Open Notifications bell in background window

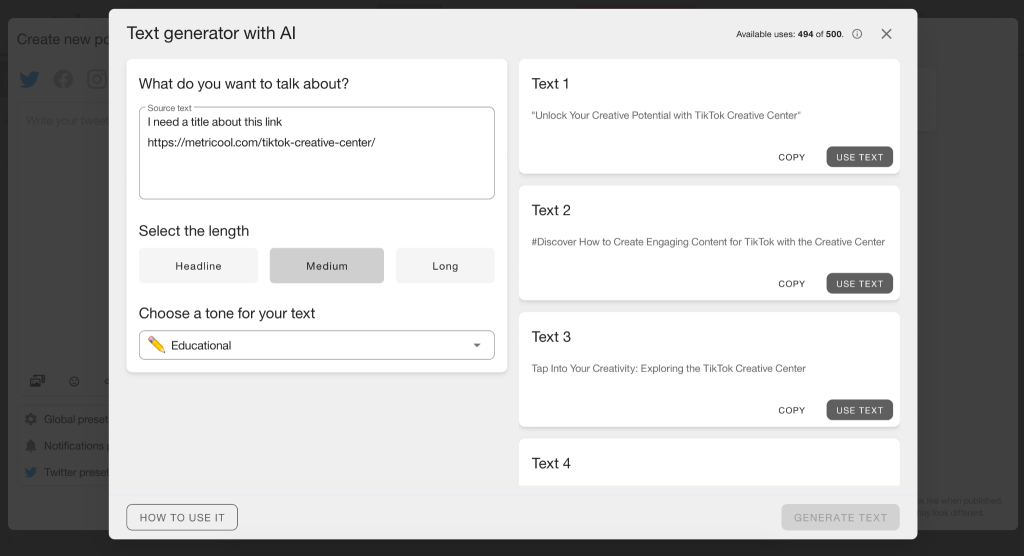(31, 446)
